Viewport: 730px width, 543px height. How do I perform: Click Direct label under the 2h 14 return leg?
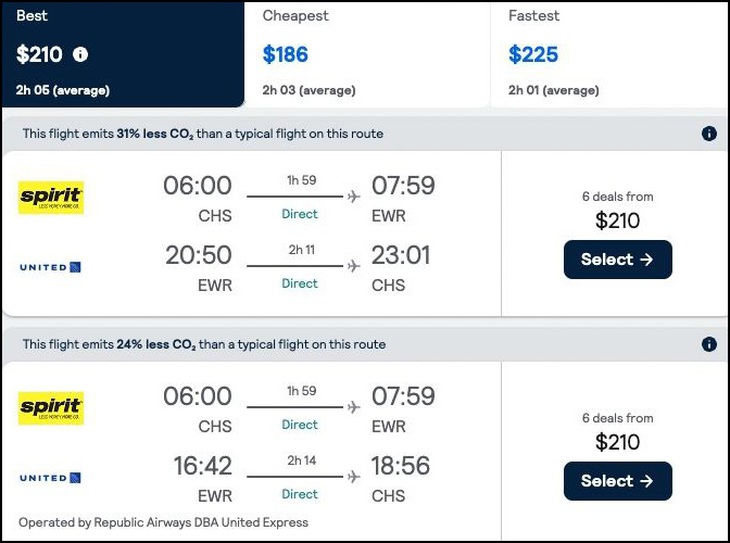[x=299, y=494]
